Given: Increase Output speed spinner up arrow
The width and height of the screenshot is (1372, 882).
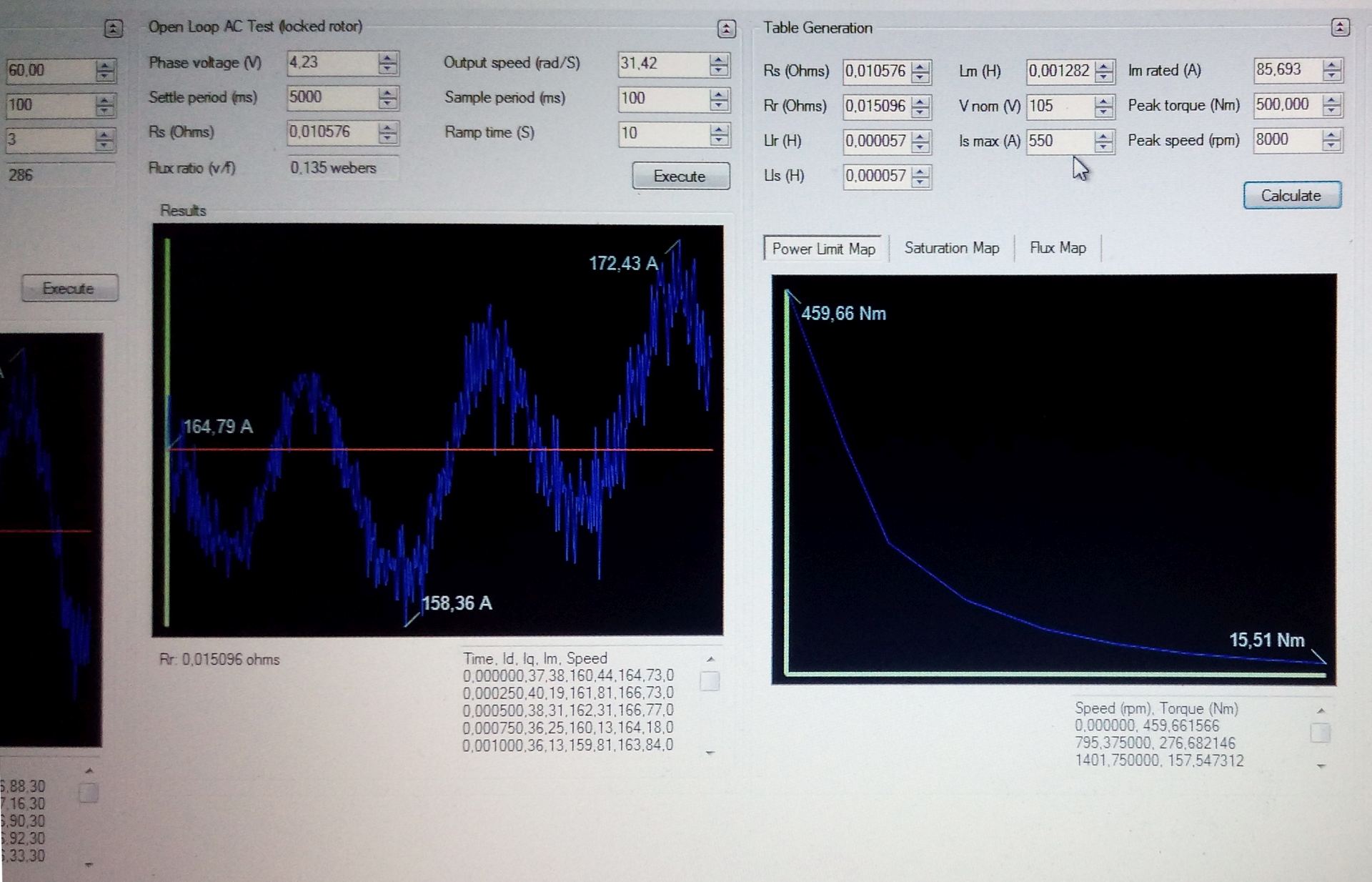Looking at the screenshot, I should (719, 59).
